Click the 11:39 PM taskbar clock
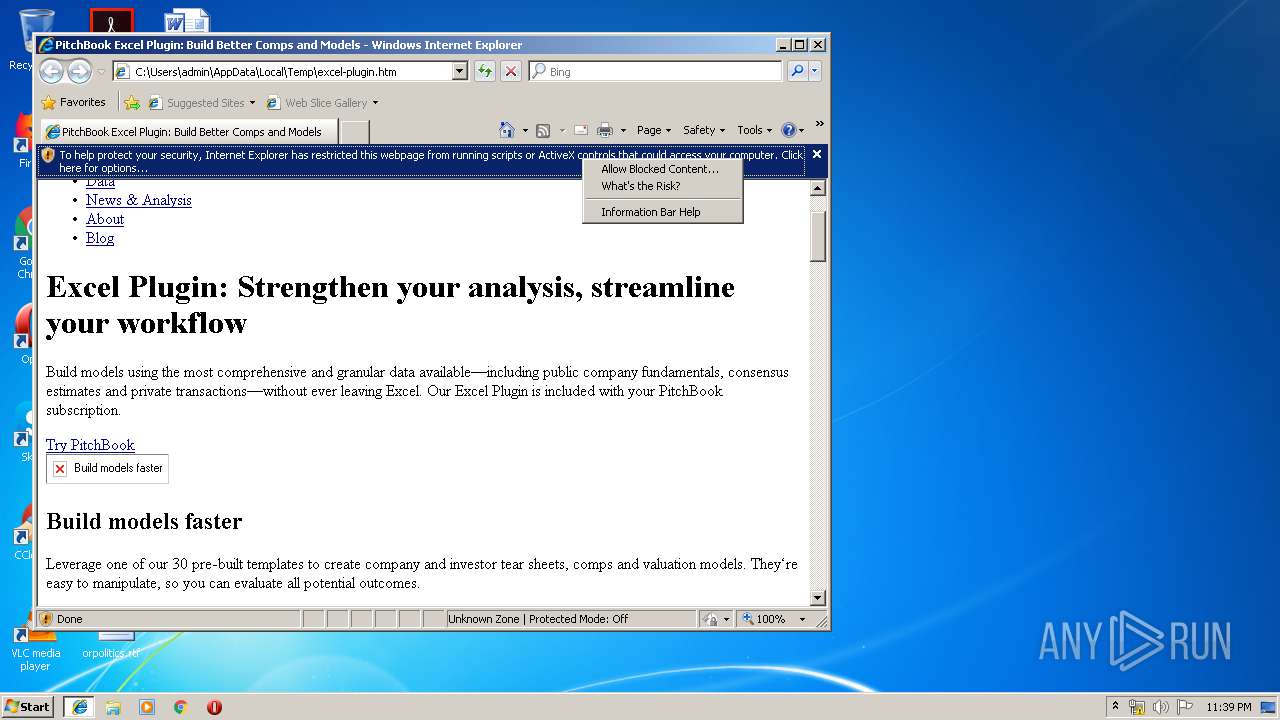This screenshot has width=1280, height=720. tap(1229, 707)
